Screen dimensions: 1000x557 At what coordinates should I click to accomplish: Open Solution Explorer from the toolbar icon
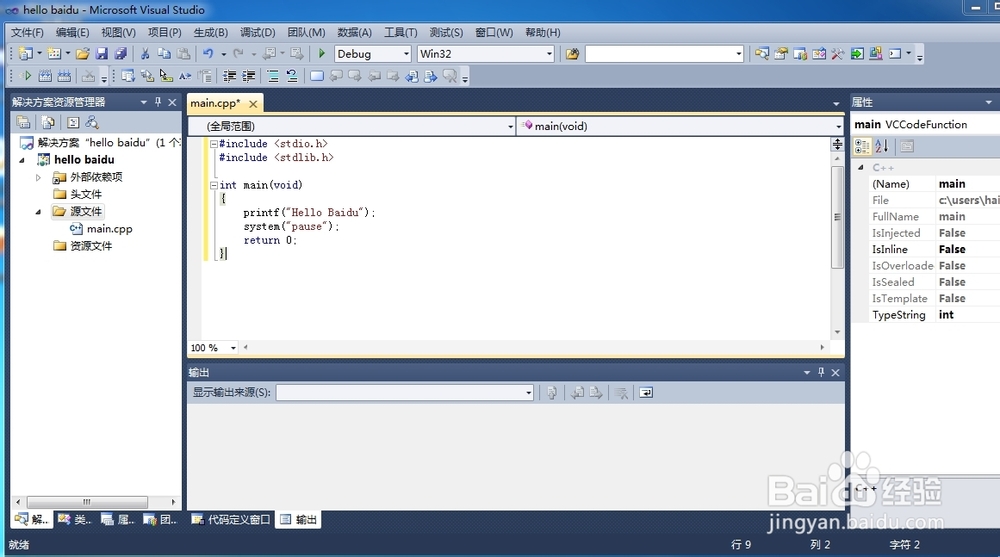(x=761, y=54)
